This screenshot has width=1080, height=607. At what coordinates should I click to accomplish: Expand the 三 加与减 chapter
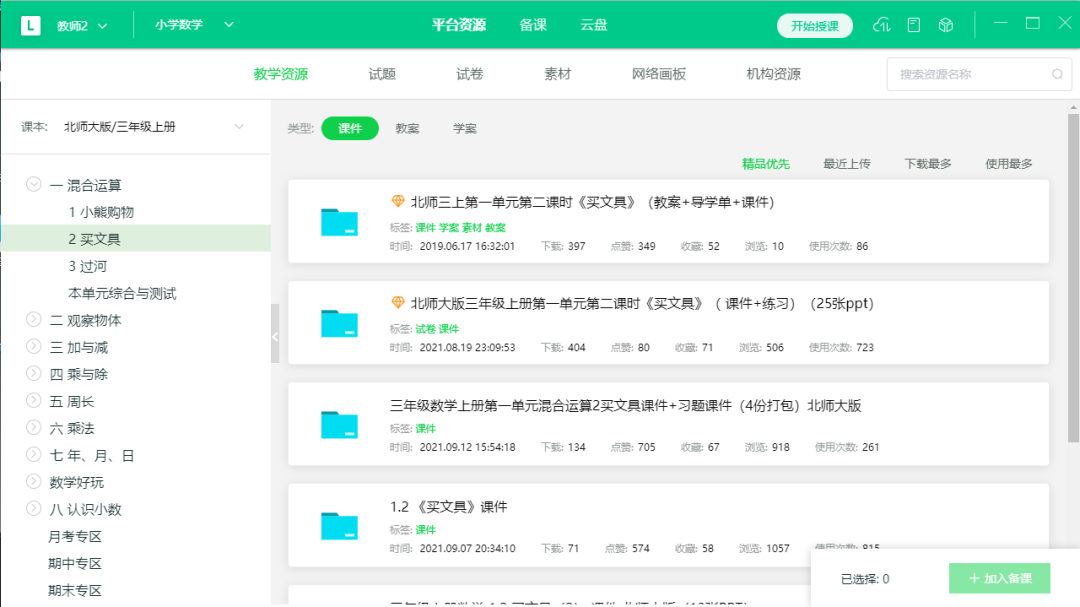[33, 346]
